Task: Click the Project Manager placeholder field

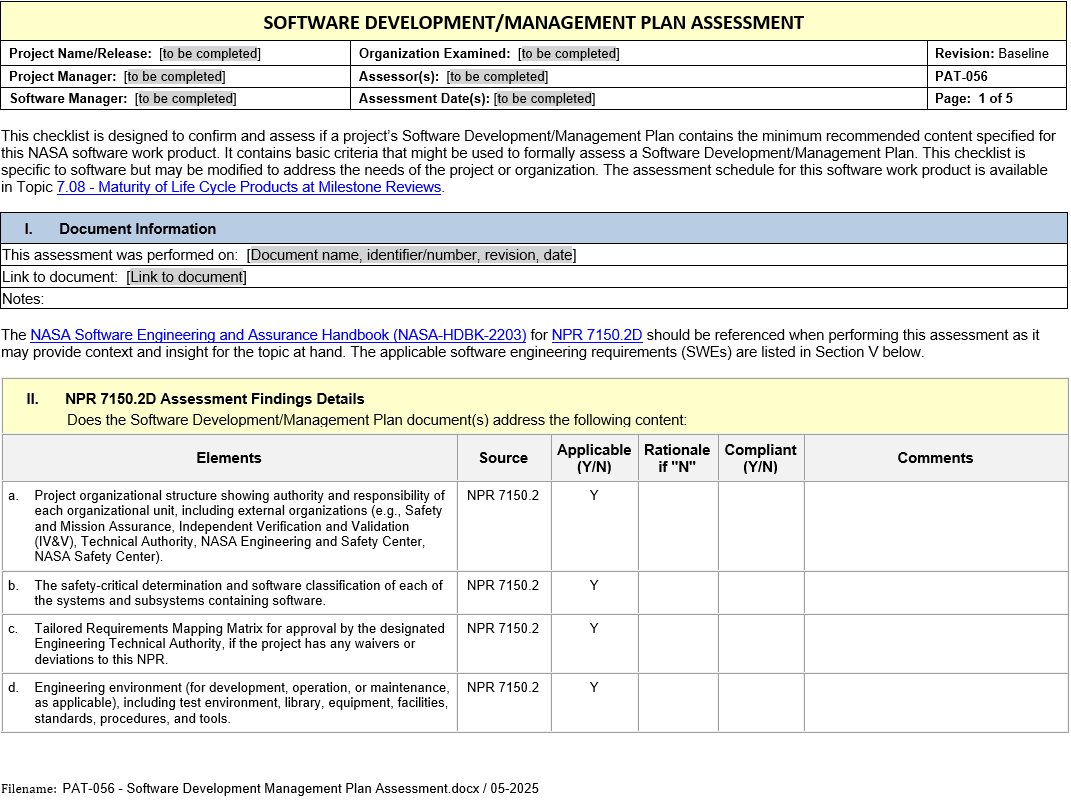Action: 174,76
